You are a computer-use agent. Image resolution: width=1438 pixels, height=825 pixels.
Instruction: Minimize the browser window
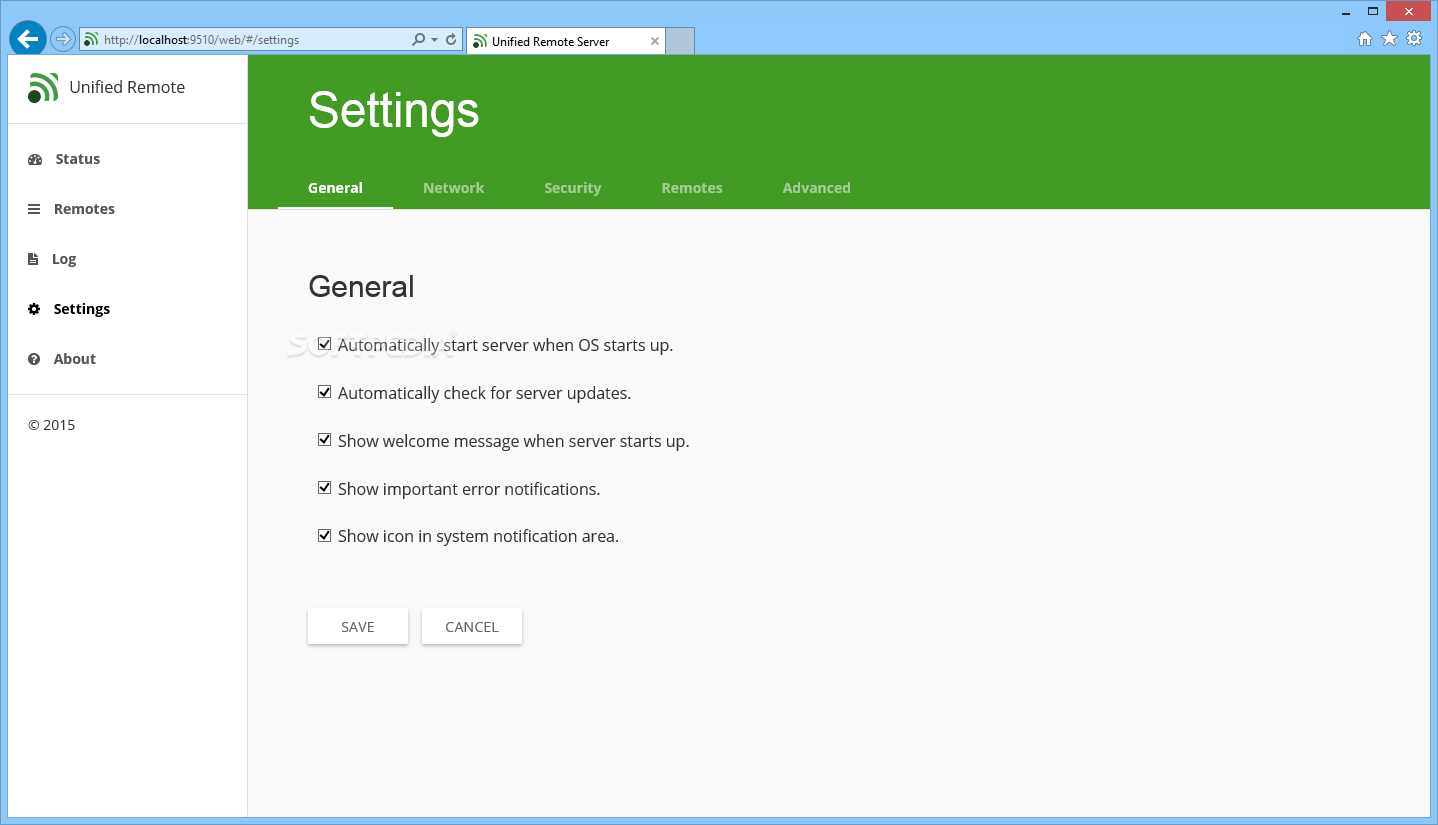[x=1345, y=11]
